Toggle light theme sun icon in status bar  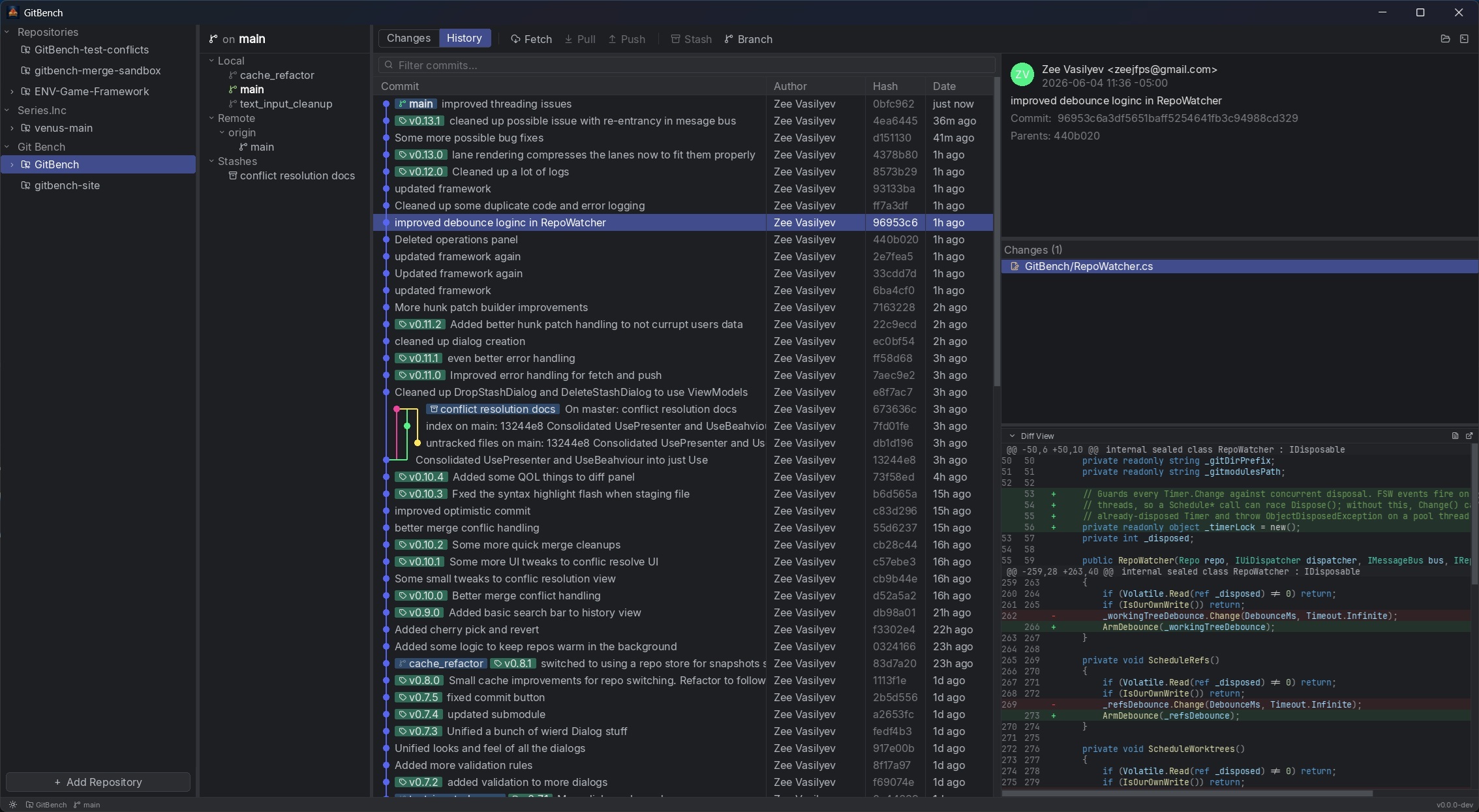coord(12,805)
